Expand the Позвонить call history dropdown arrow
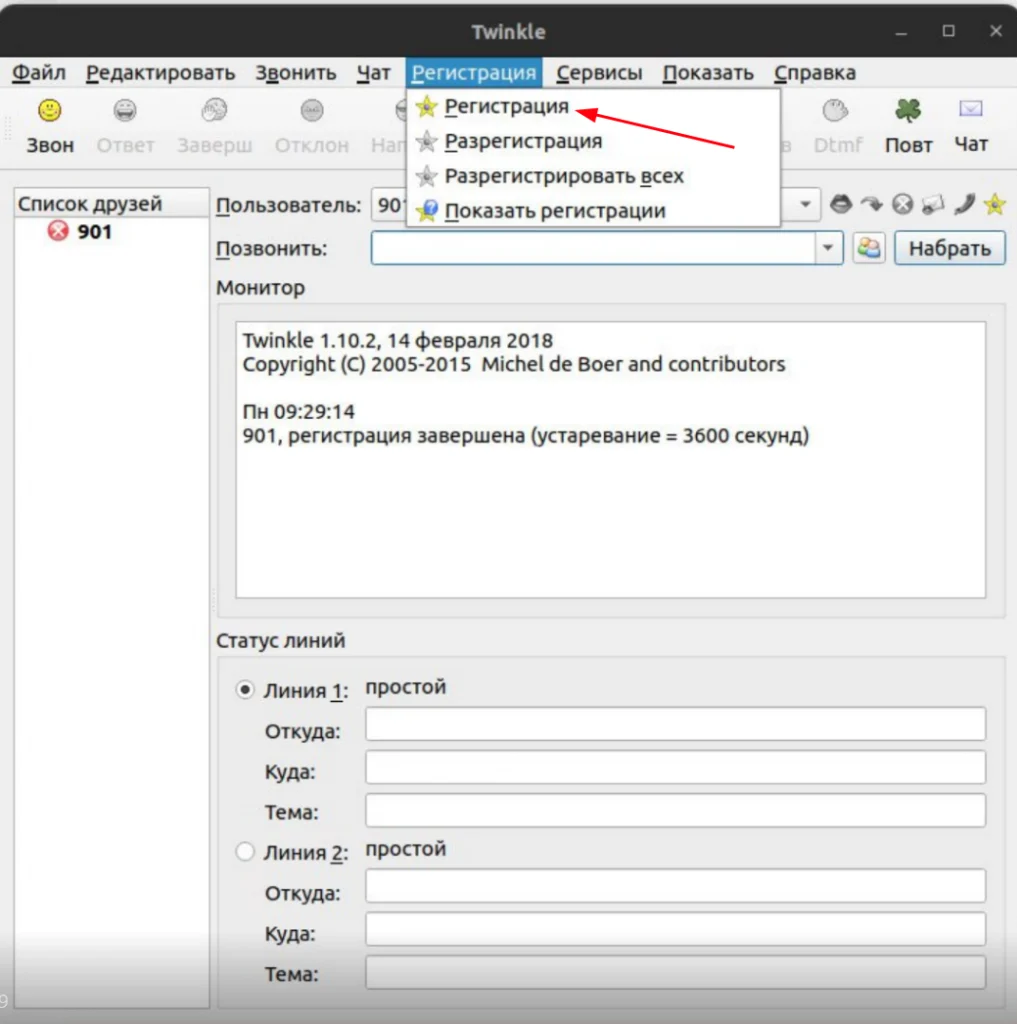This screenshot has width=1017, height=1024. (x=828, y=248)
